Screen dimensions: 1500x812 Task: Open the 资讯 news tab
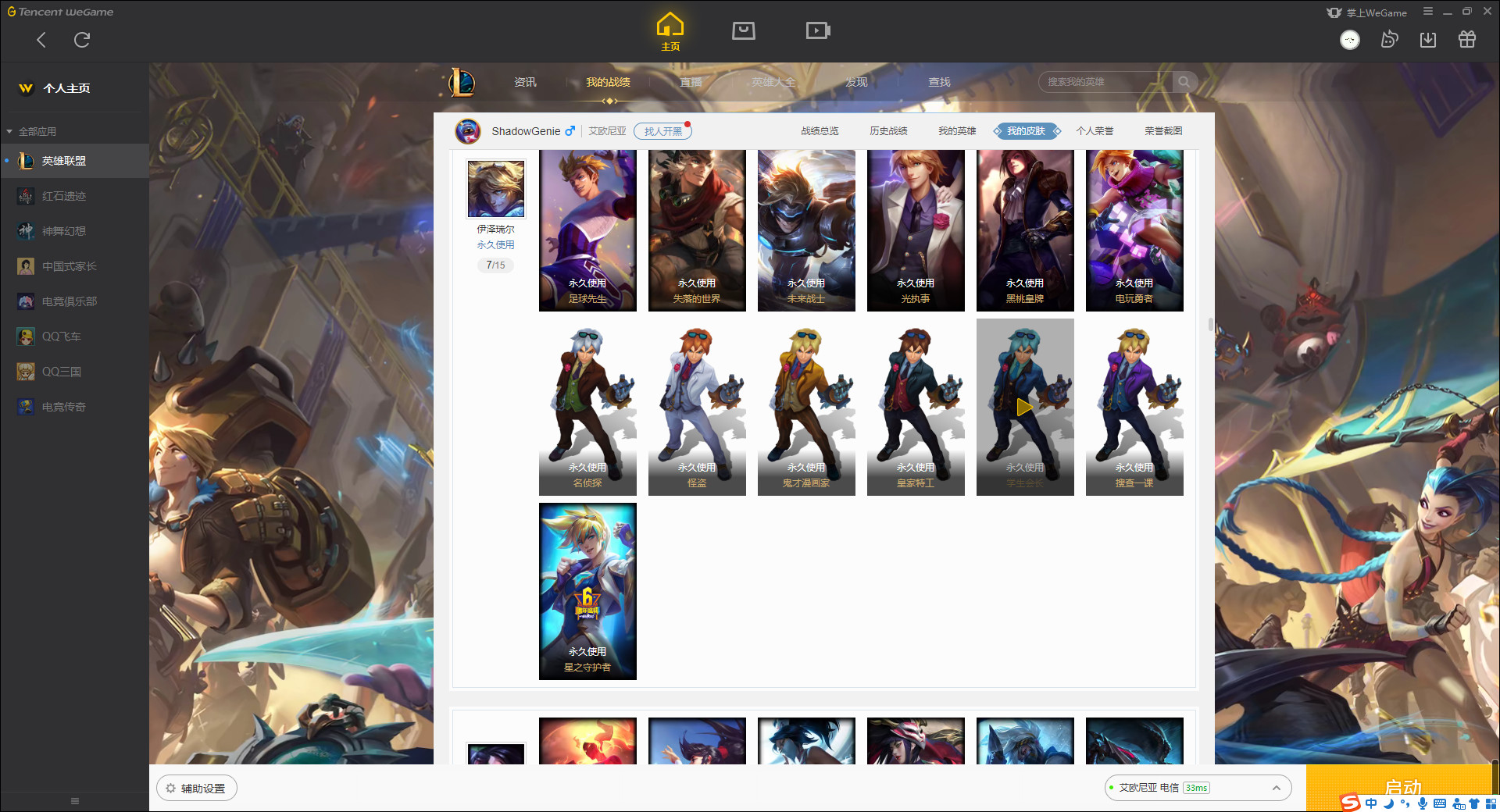[x=525, y=82]
